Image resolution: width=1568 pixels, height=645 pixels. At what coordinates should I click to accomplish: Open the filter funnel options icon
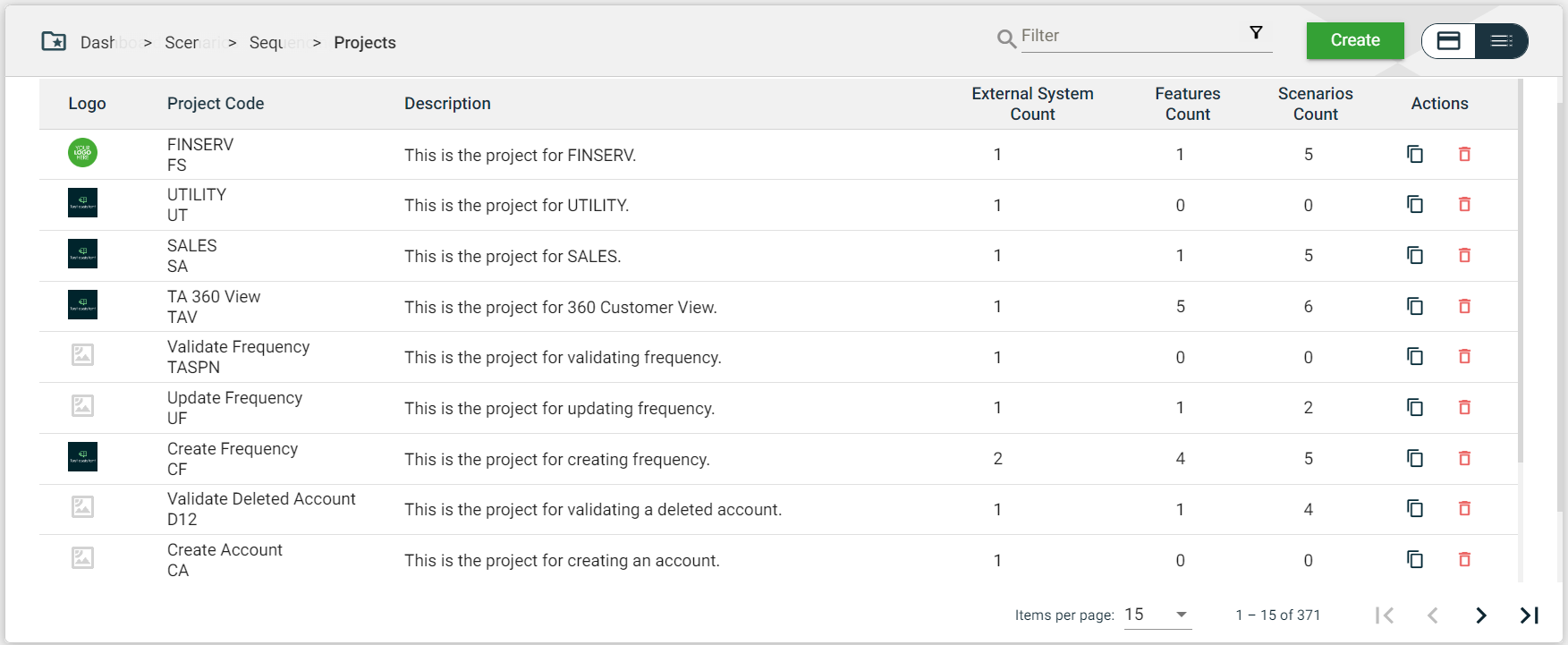tap(1256, 33)
